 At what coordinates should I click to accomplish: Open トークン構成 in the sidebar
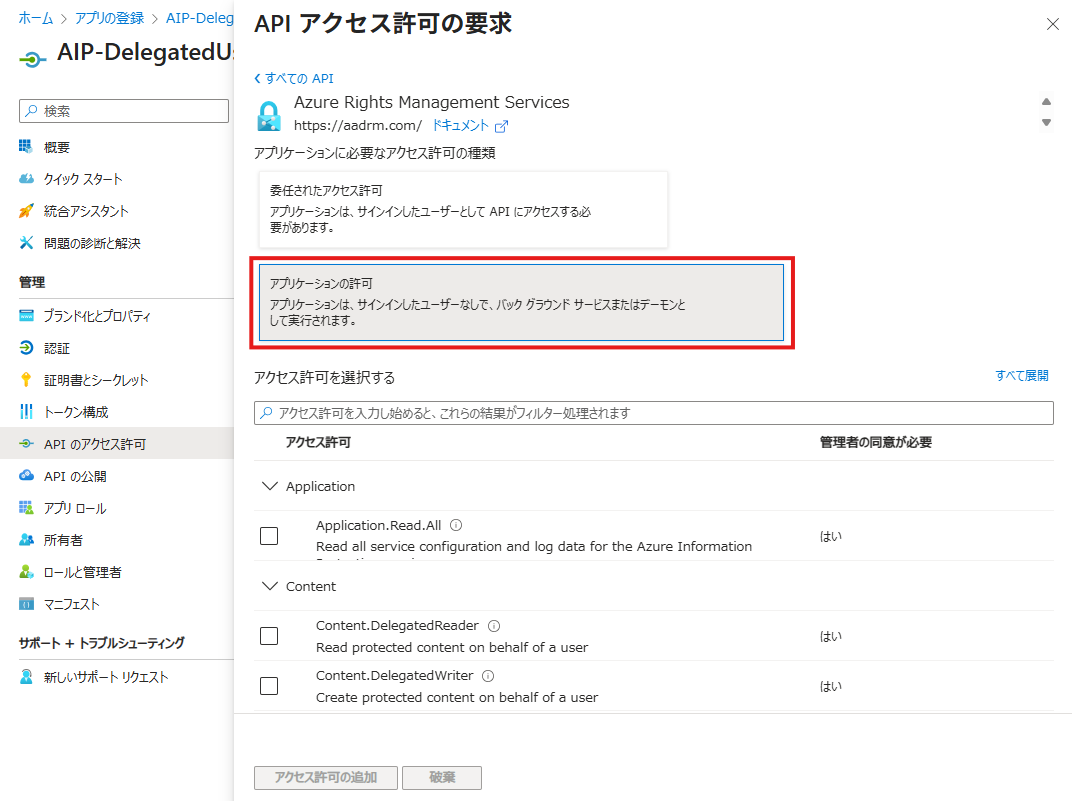click(76, 412)
